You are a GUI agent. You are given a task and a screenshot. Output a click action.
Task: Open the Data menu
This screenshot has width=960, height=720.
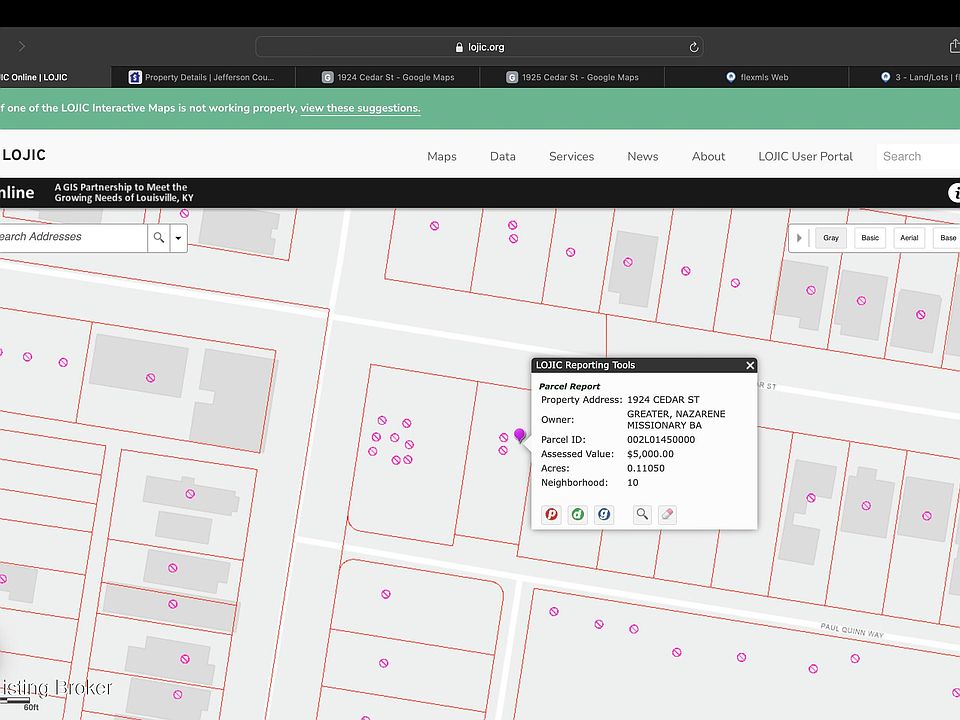pos(503,156)
